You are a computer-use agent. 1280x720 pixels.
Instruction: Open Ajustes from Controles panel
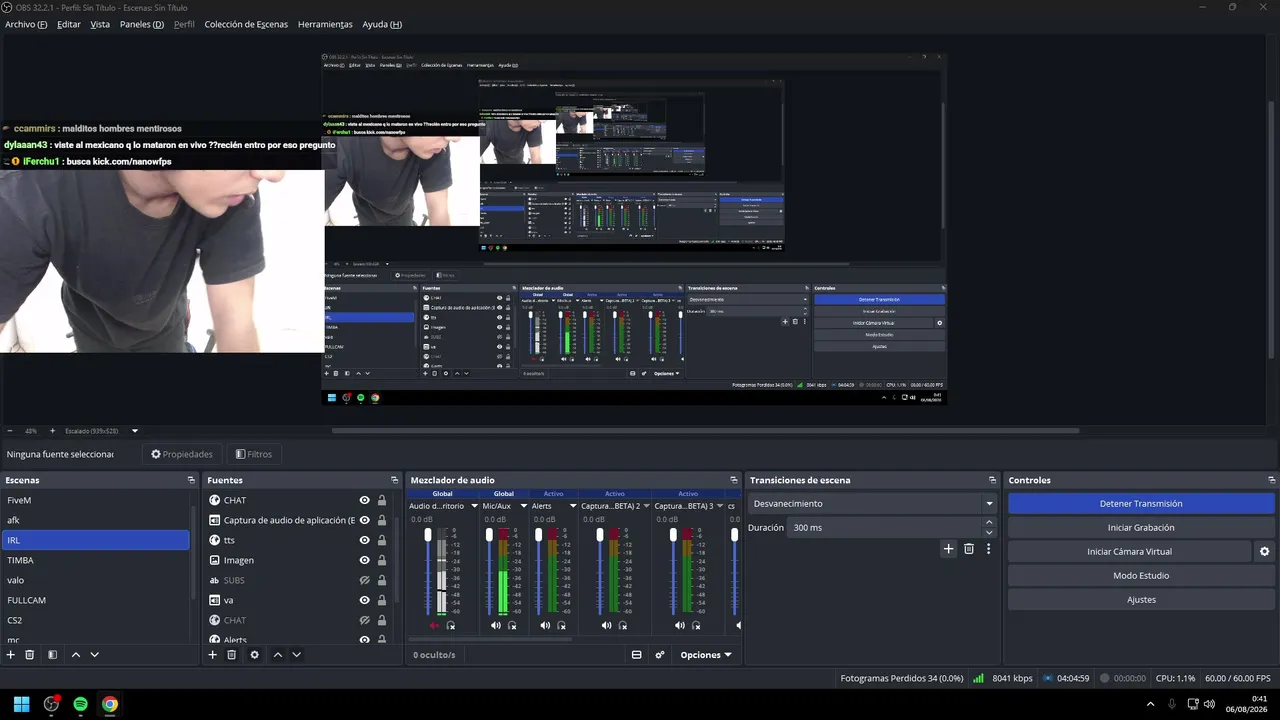[1141, 600]
